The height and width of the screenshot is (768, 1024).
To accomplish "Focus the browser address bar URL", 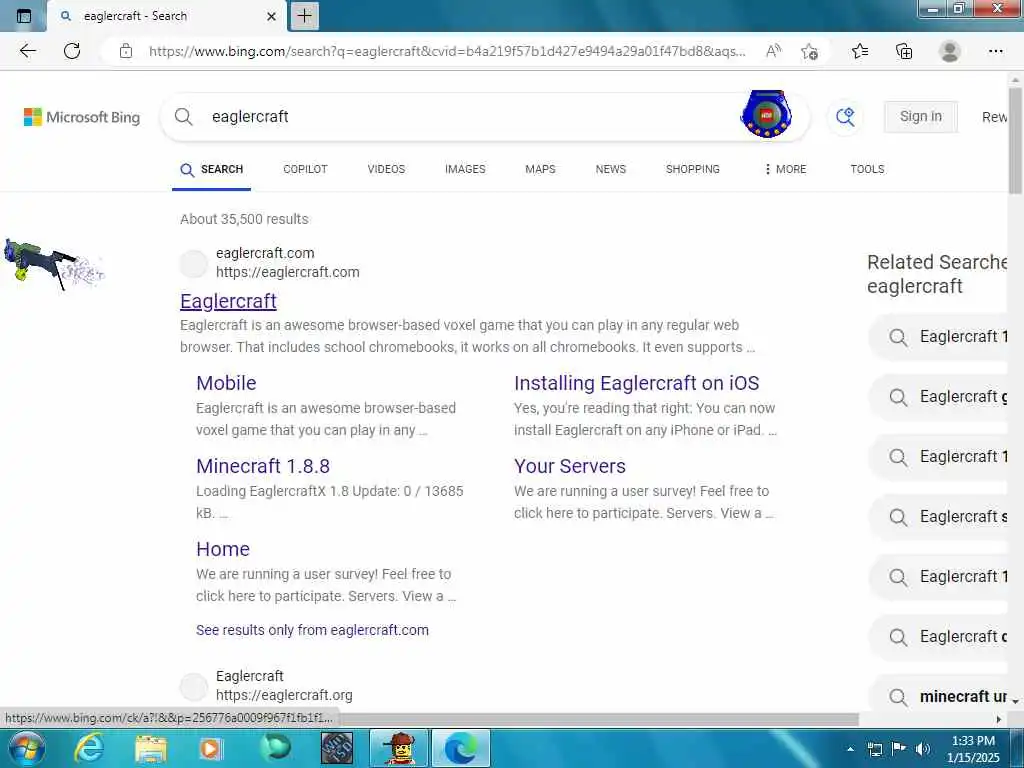I will click(x=447, y=51).
